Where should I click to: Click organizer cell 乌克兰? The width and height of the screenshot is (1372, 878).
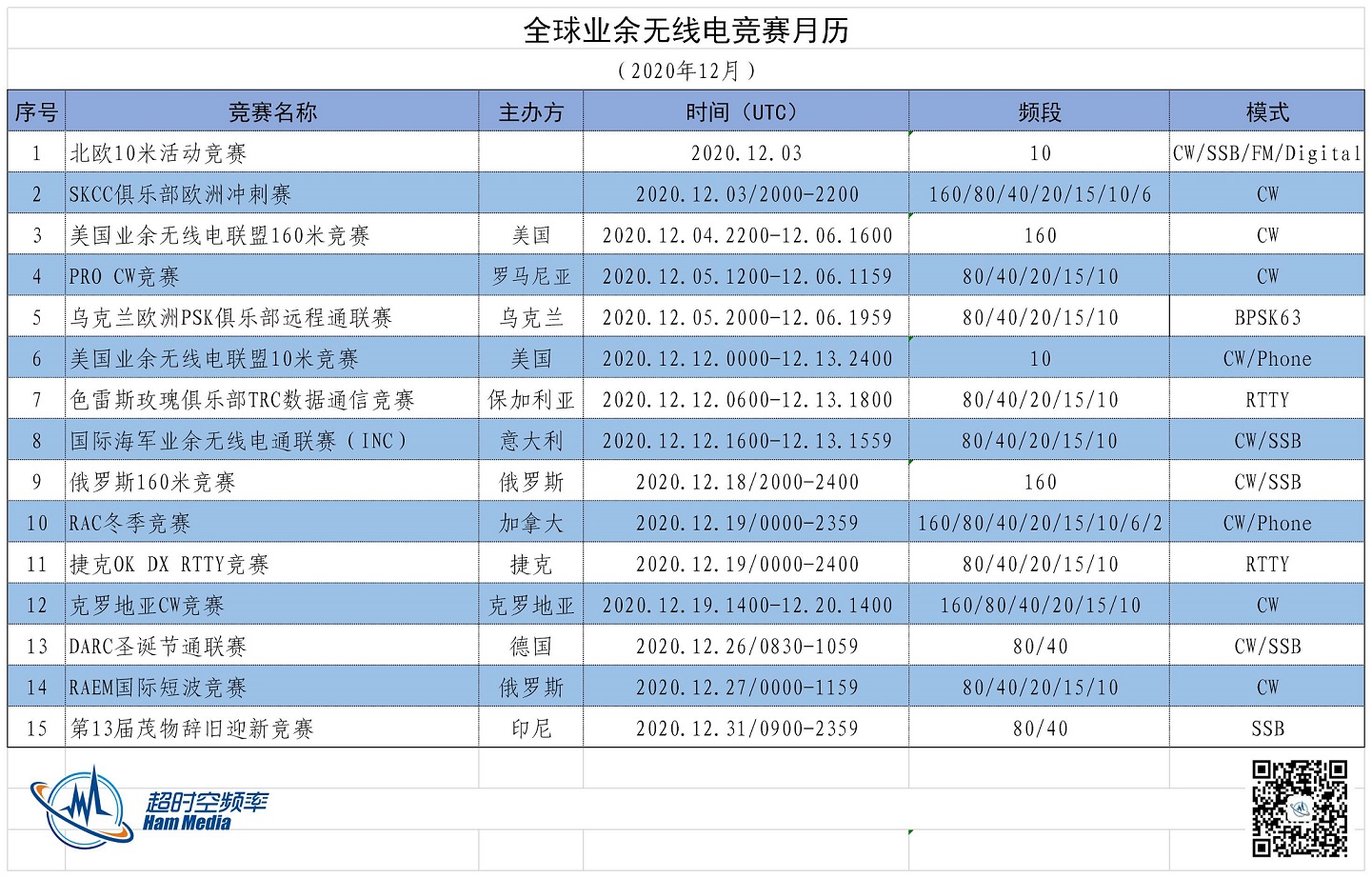coord(531,317)
